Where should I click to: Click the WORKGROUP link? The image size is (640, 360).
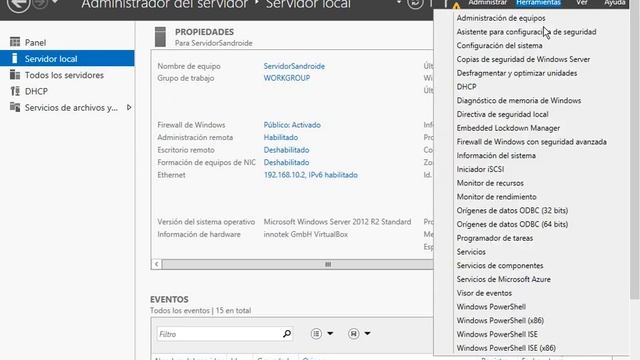(287, 78)
